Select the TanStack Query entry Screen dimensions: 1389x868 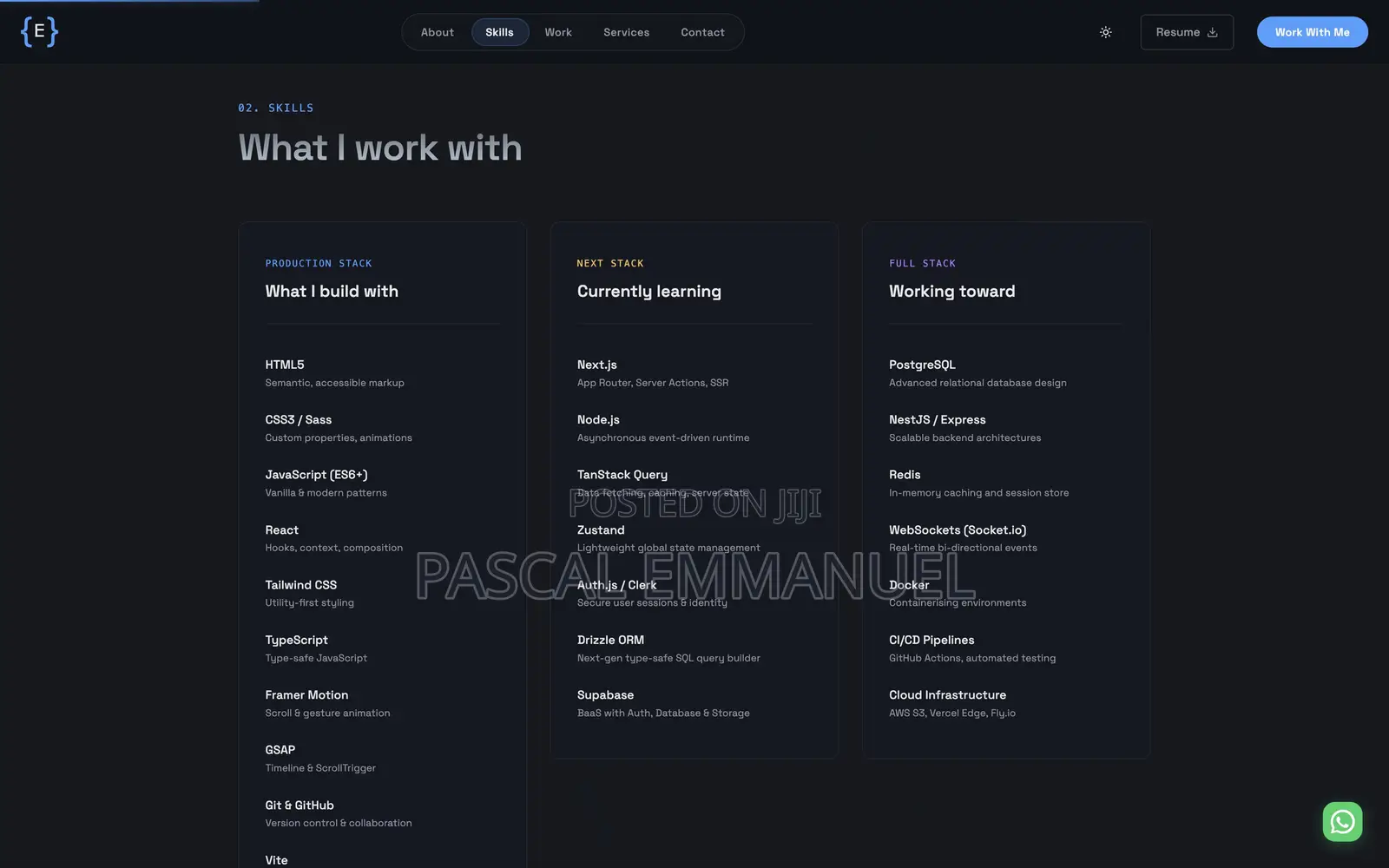[x=622, y=475]
